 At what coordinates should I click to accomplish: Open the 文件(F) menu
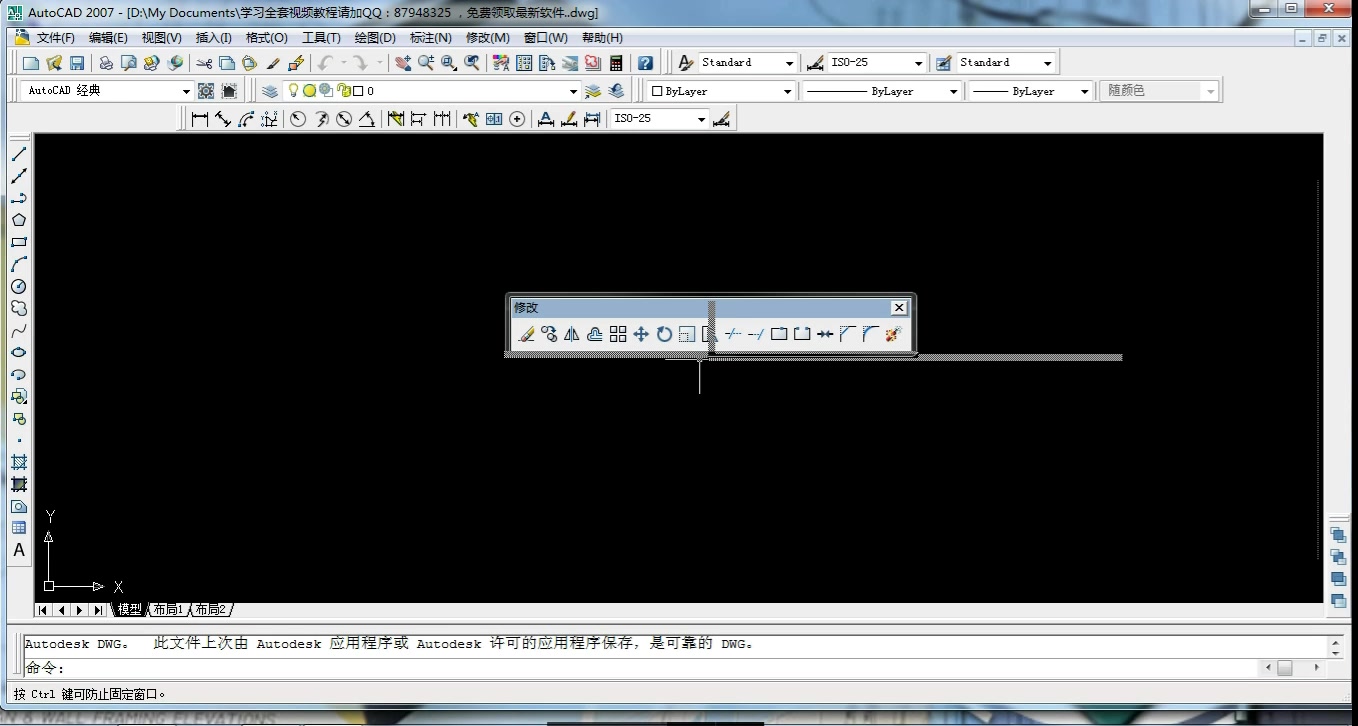(x=56, y=38)
